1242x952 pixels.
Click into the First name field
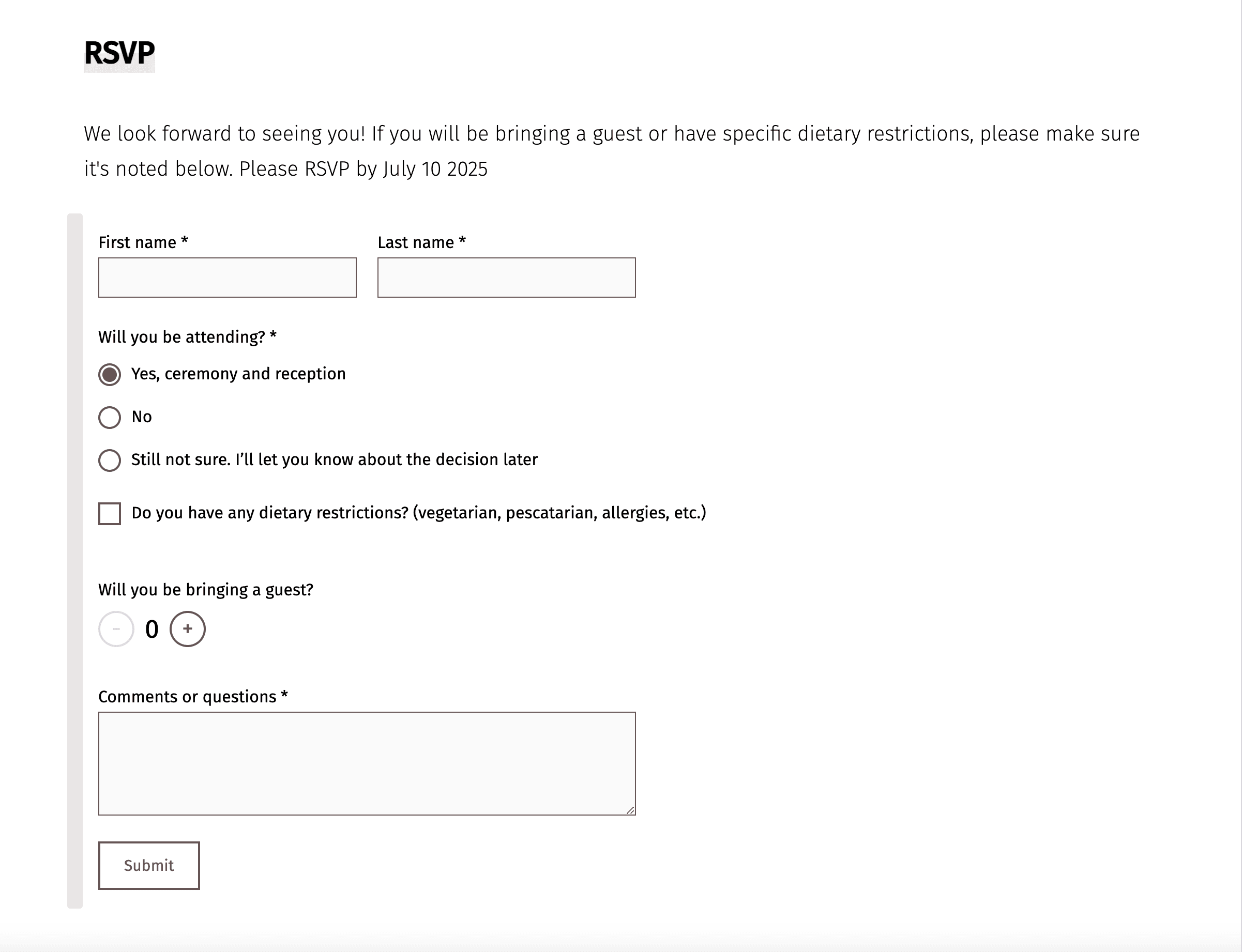click(x=228, y=278)
